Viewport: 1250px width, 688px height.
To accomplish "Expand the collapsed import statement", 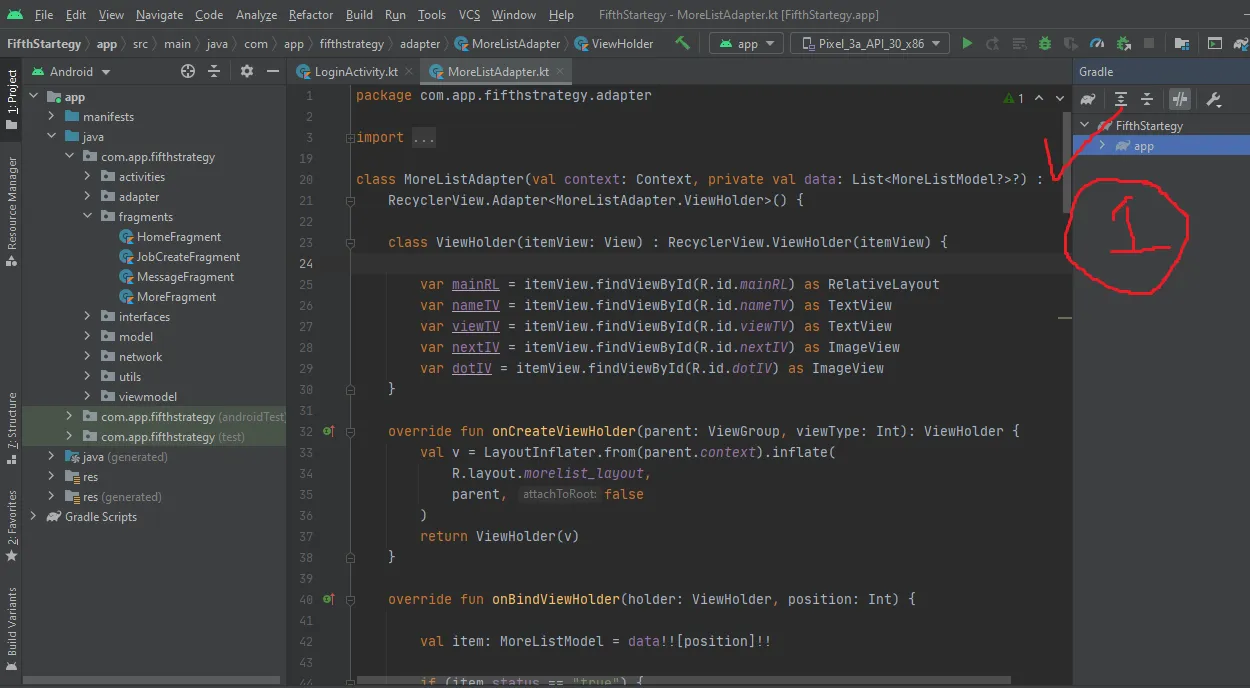I will [423, 138].
